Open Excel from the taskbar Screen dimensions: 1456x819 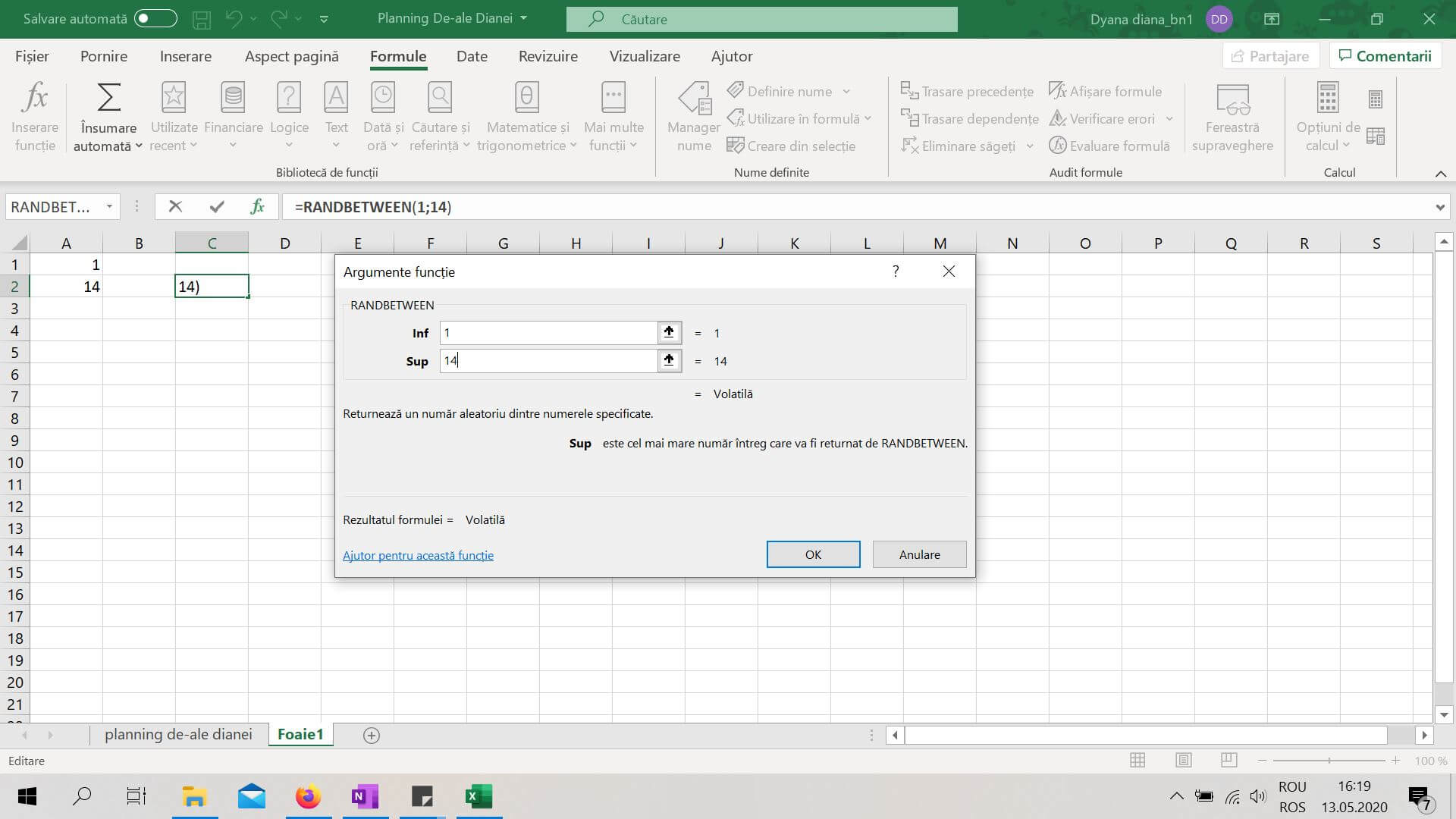coord(479,796)
